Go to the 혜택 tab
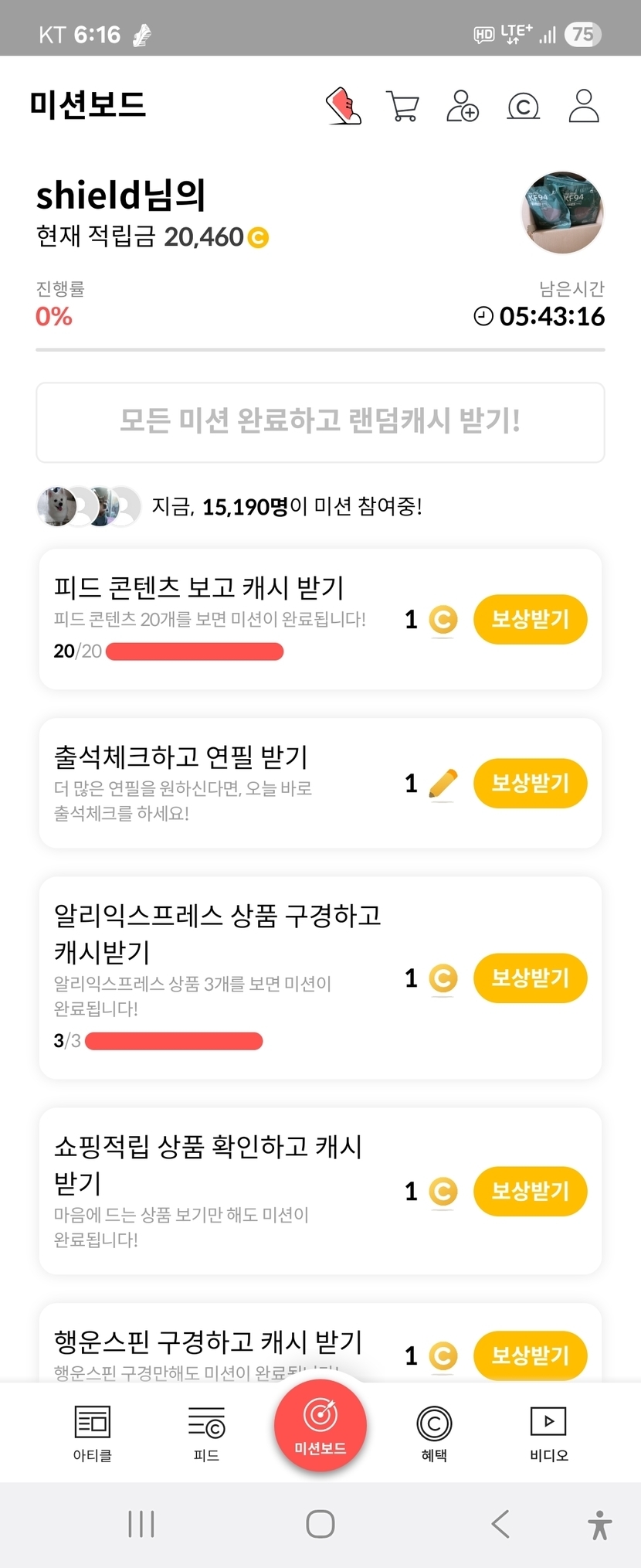Viewport: 641px width, 1568px height. click(x=434, y=1432)
